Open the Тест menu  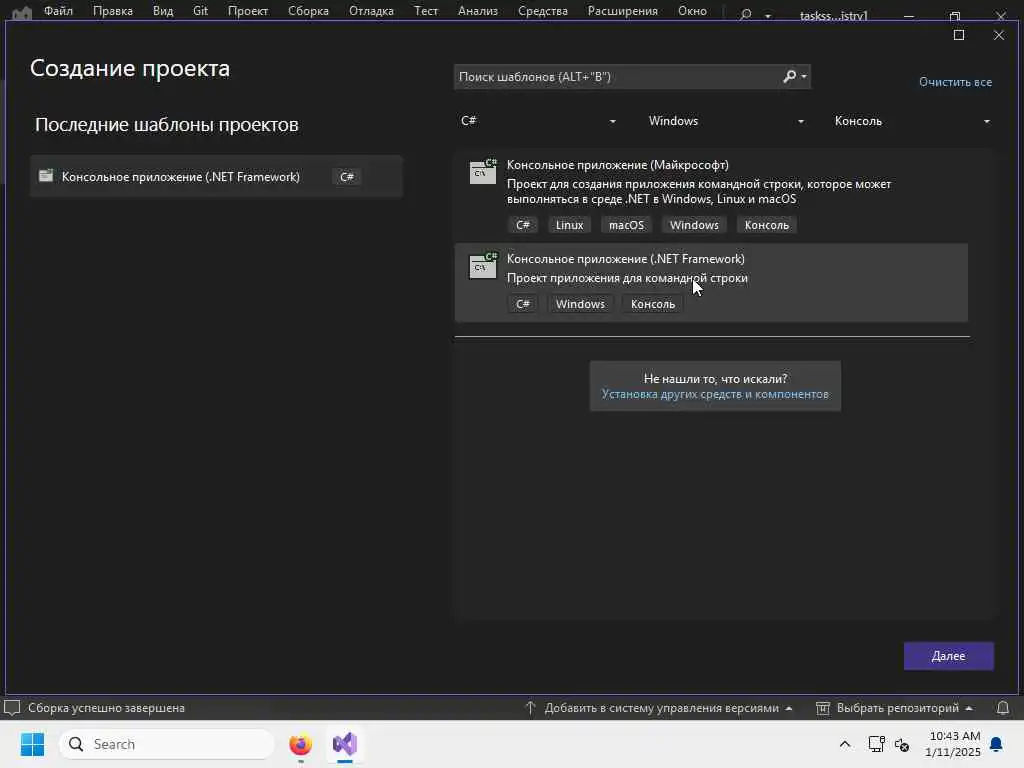pyautogui.click(x=426, y=11)
